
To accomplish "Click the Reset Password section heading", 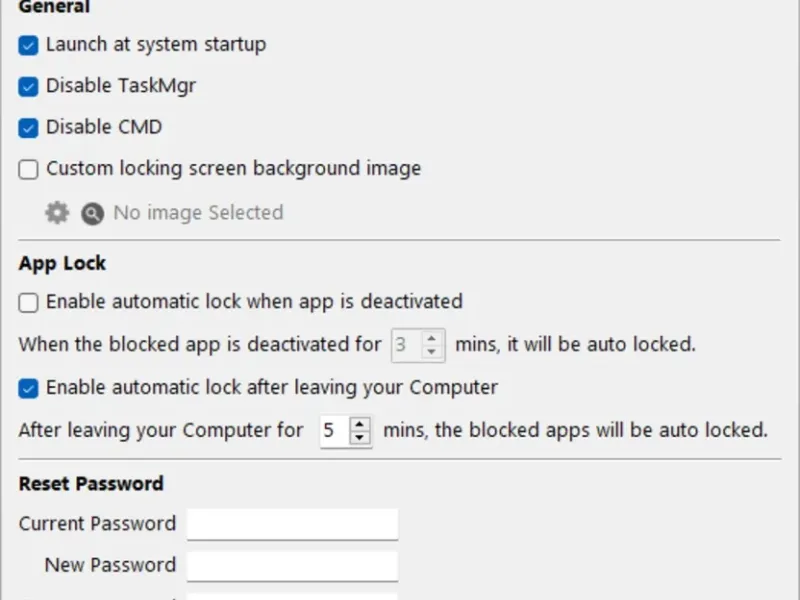I will (91, 484).
